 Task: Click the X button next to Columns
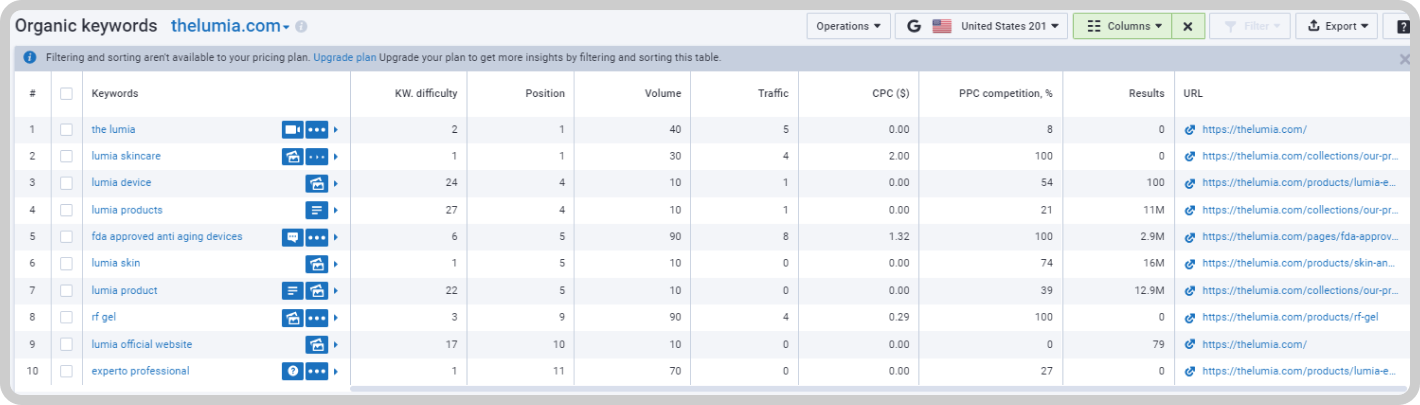1187,26
